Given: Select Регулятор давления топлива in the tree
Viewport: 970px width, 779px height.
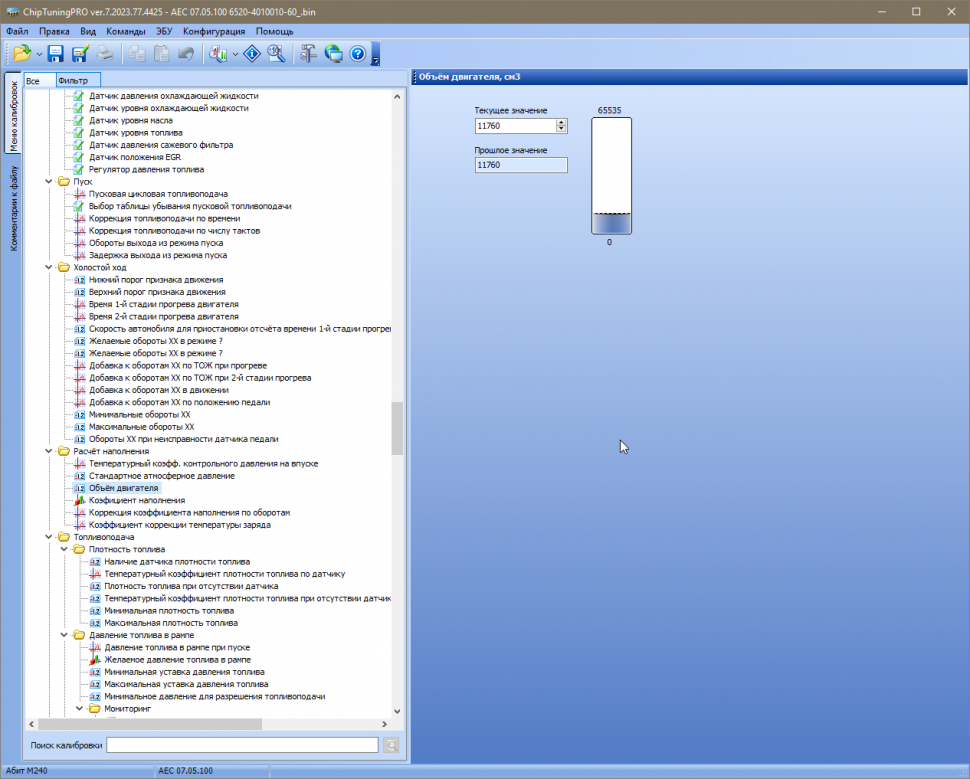Looking at the screenshot, I should pyautogui.click(x=145, y=169).
